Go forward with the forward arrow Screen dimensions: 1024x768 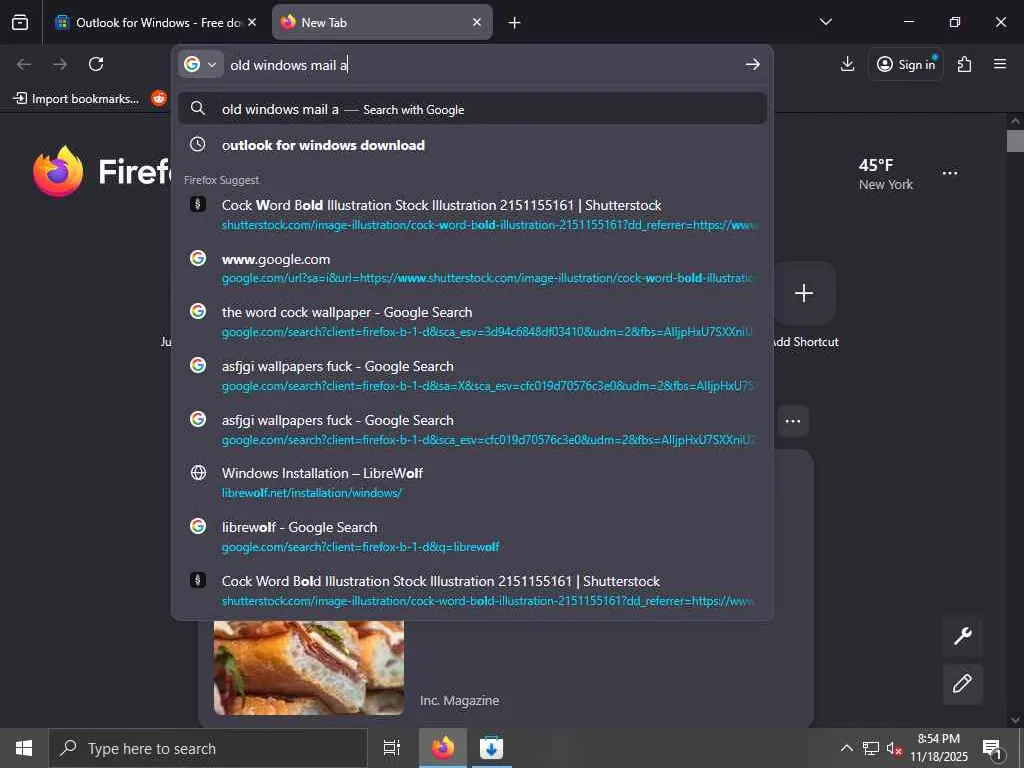[x=60, y=64]
